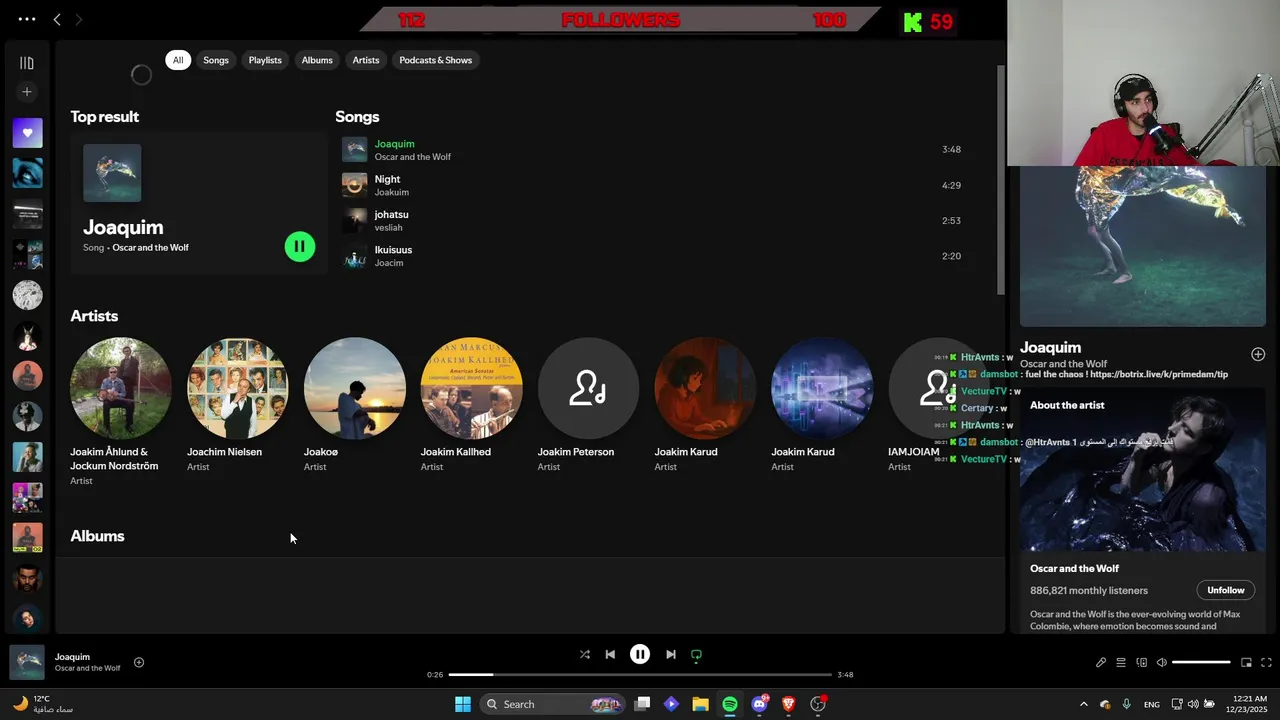The image size is (1280, 720).
Task: Open artist Joakim Kallhed
Action: (x=471, y=404)
